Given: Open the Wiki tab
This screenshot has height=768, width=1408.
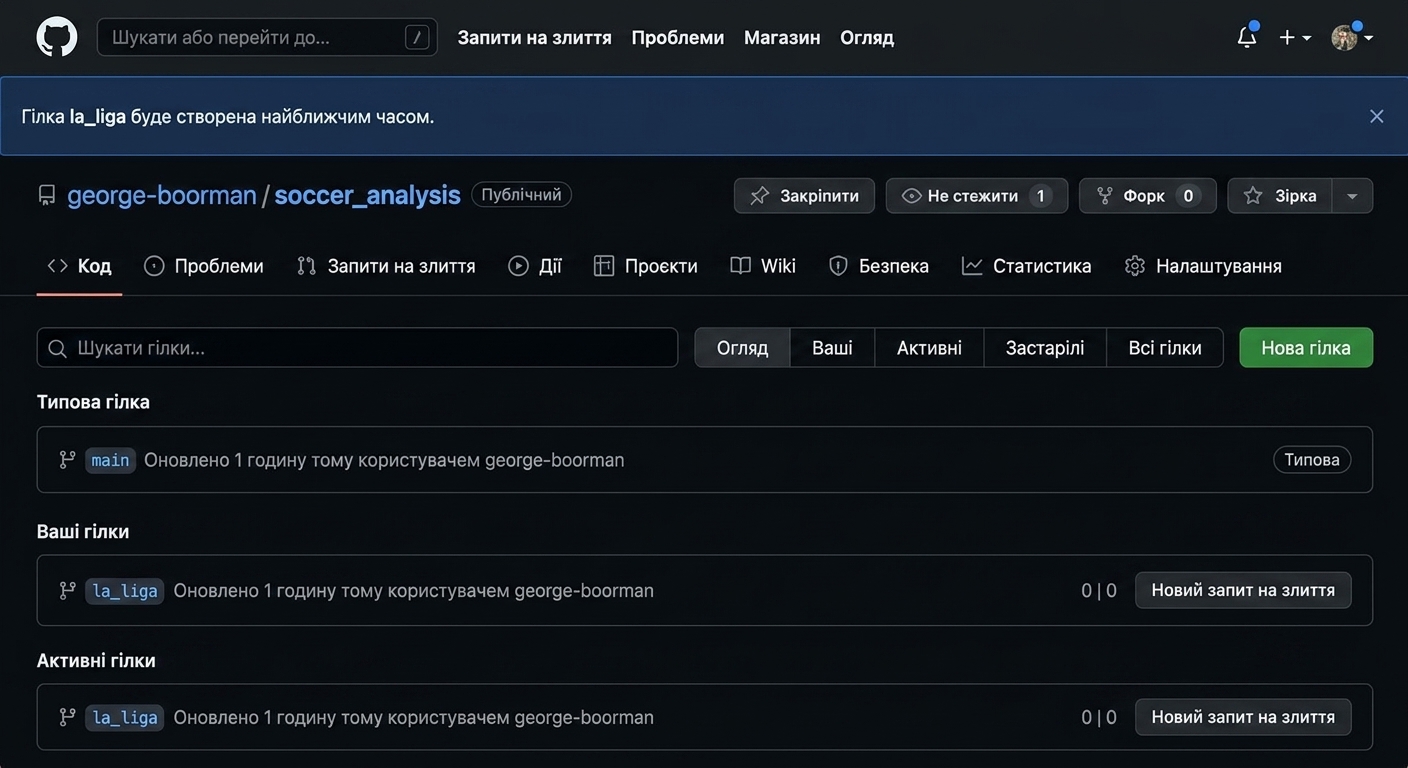Looking at the screenshot, I should click(763, 266).
